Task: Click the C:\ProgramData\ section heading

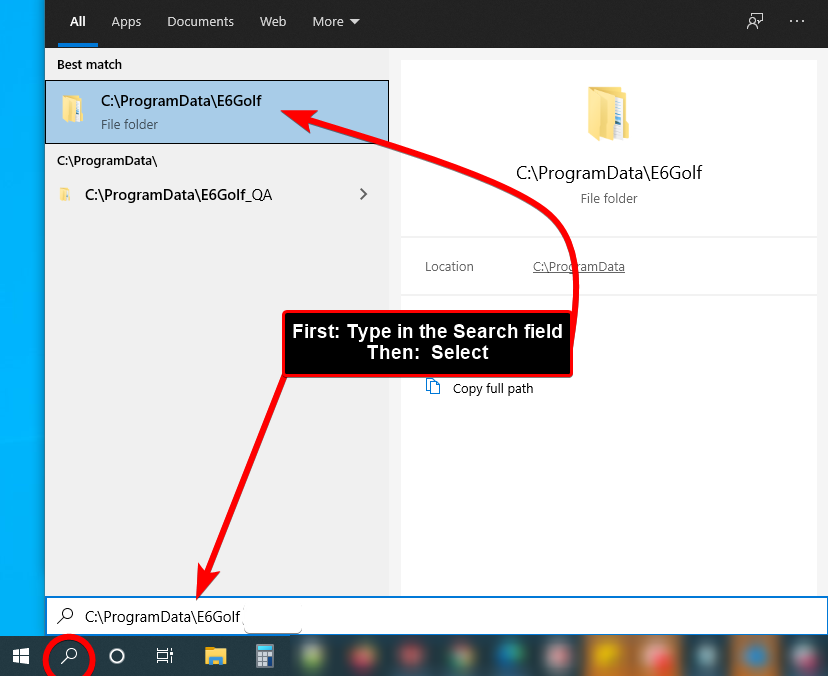Action: [x=107, y=161]
